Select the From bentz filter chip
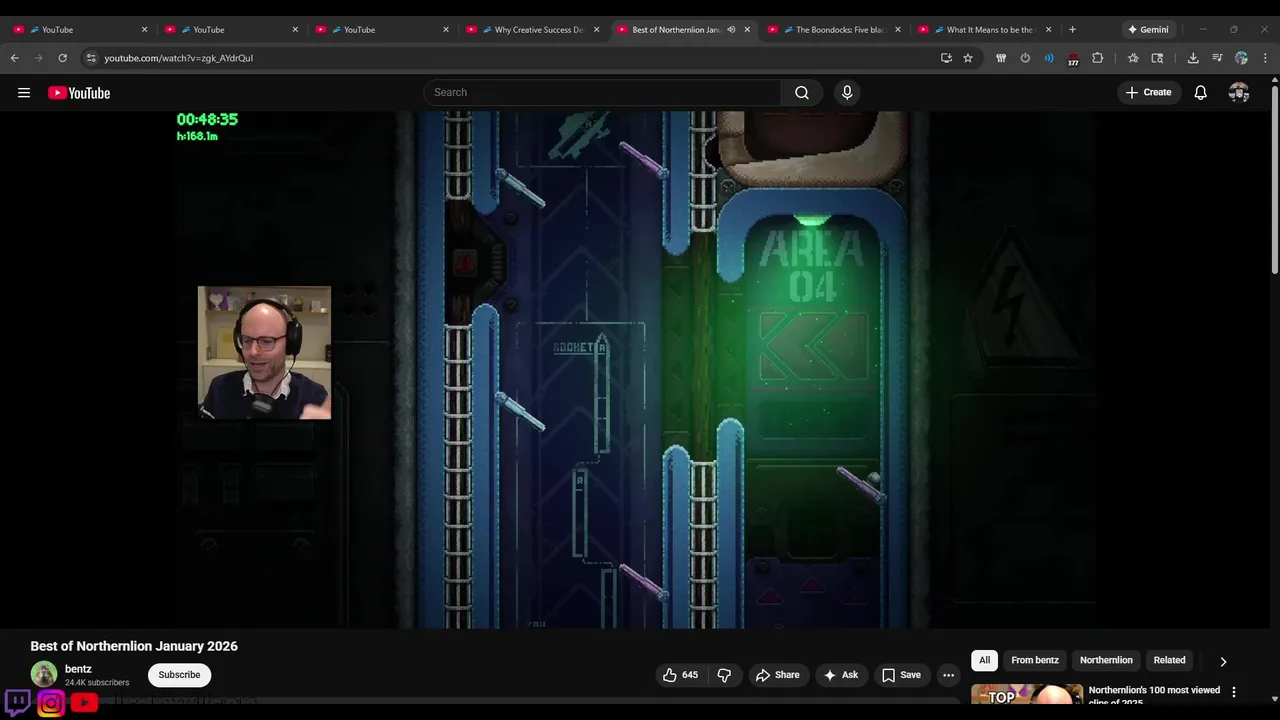Screen dimensions: 1280x720 (1035, 660)
